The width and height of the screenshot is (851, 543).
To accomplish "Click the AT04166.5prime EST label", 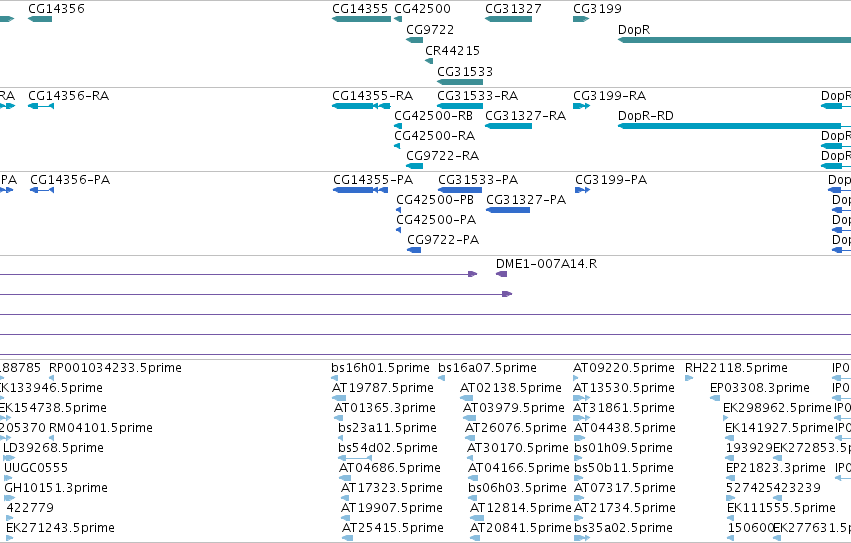I will tap(519, 468).
